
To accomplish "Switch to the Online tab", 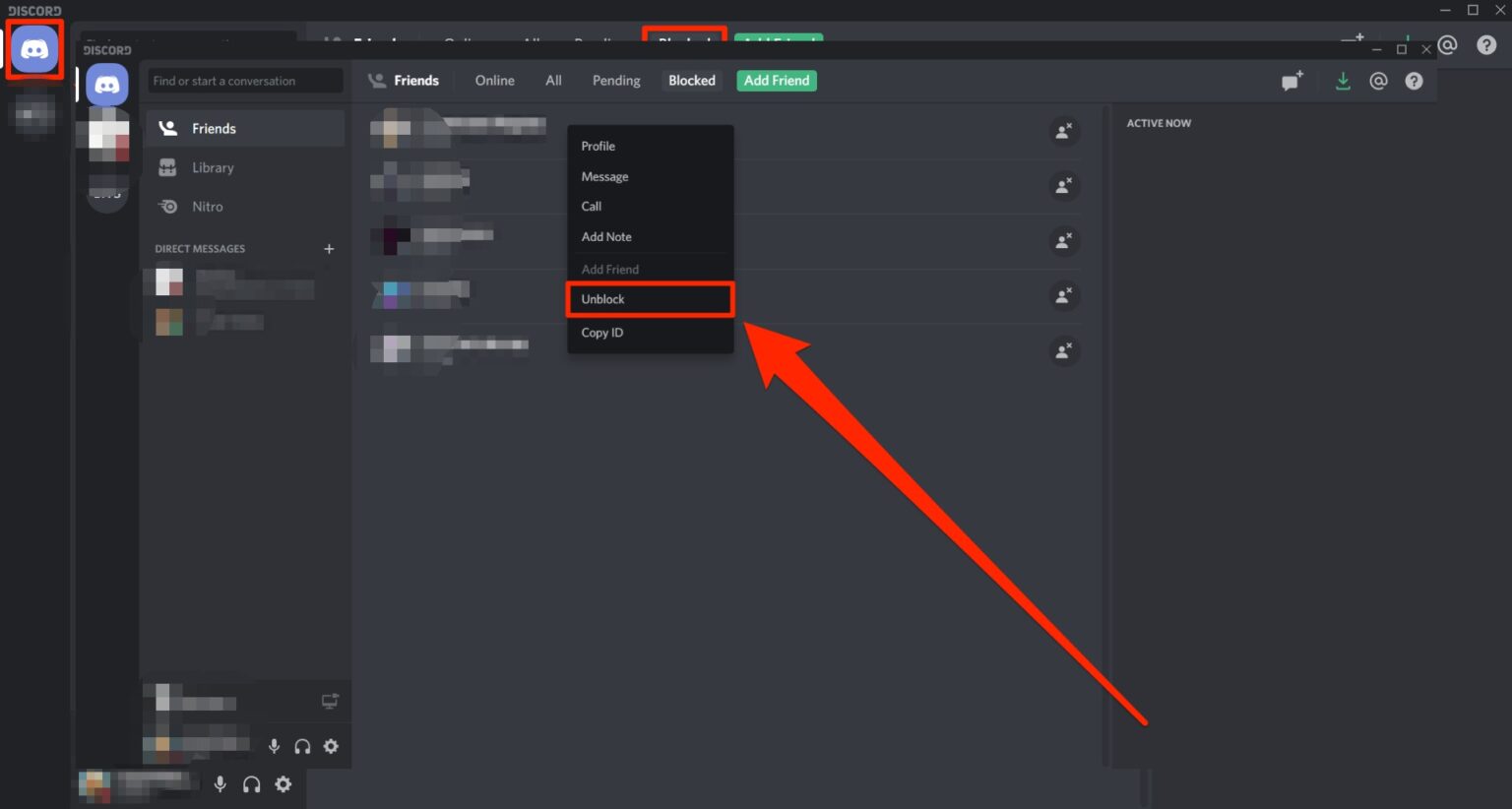I will 494,81.
